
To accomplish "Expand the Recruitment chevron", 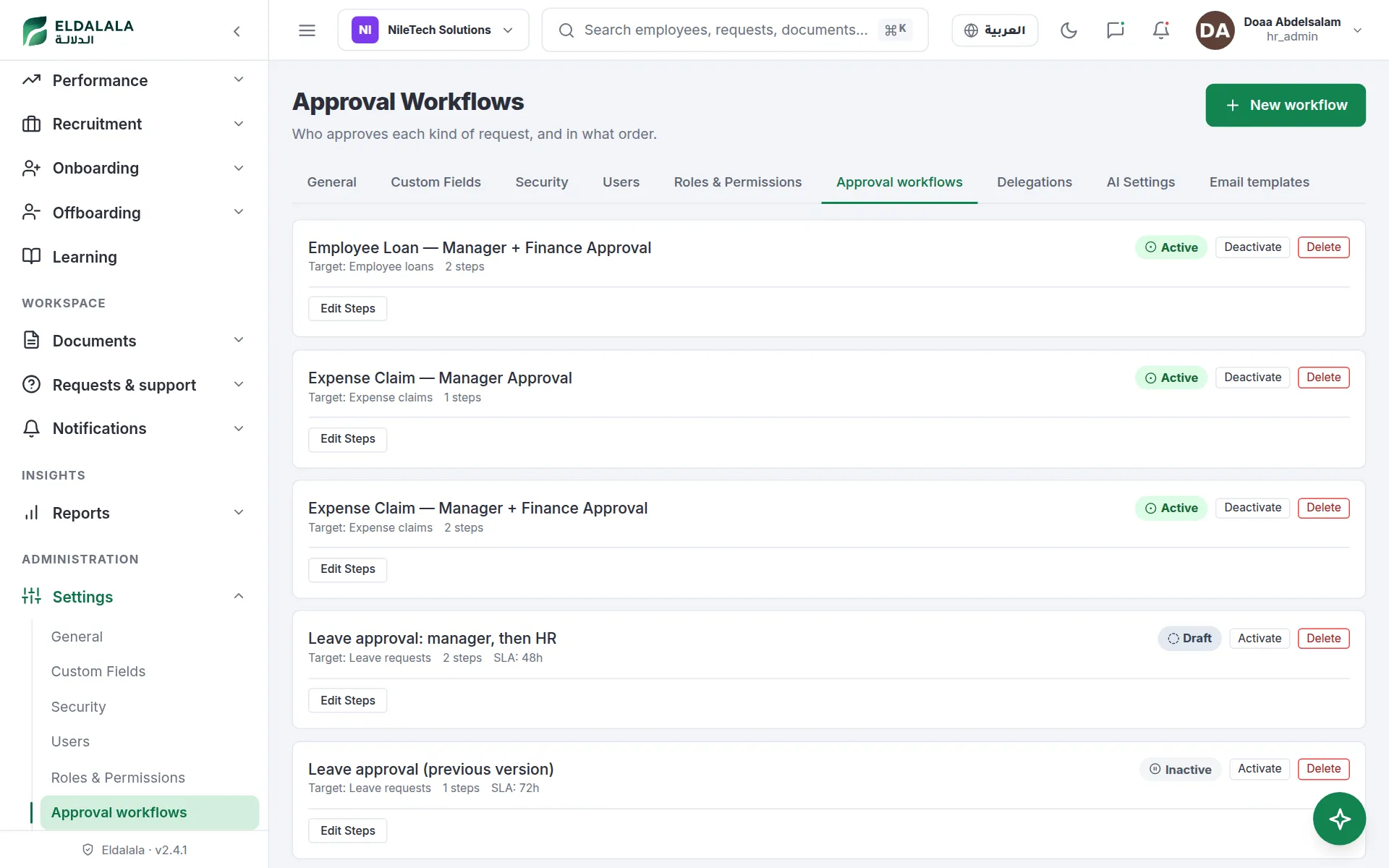I will click(239, 124).
